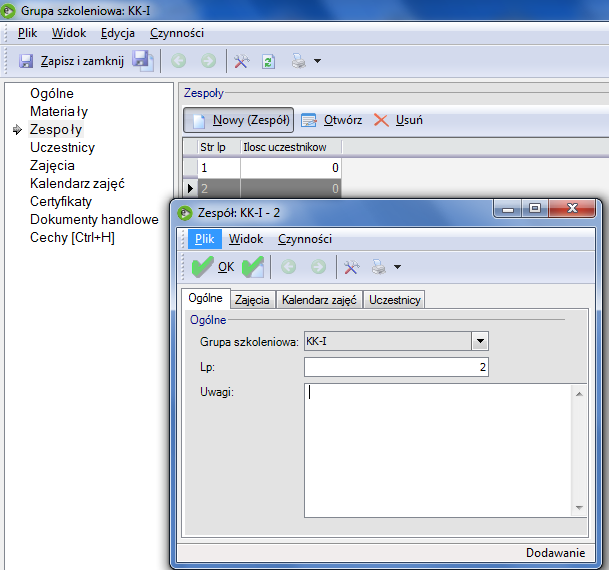This screenshot has height=570, width=609.
Task: Click the Usuń button with red X
Action: (398, 120)
